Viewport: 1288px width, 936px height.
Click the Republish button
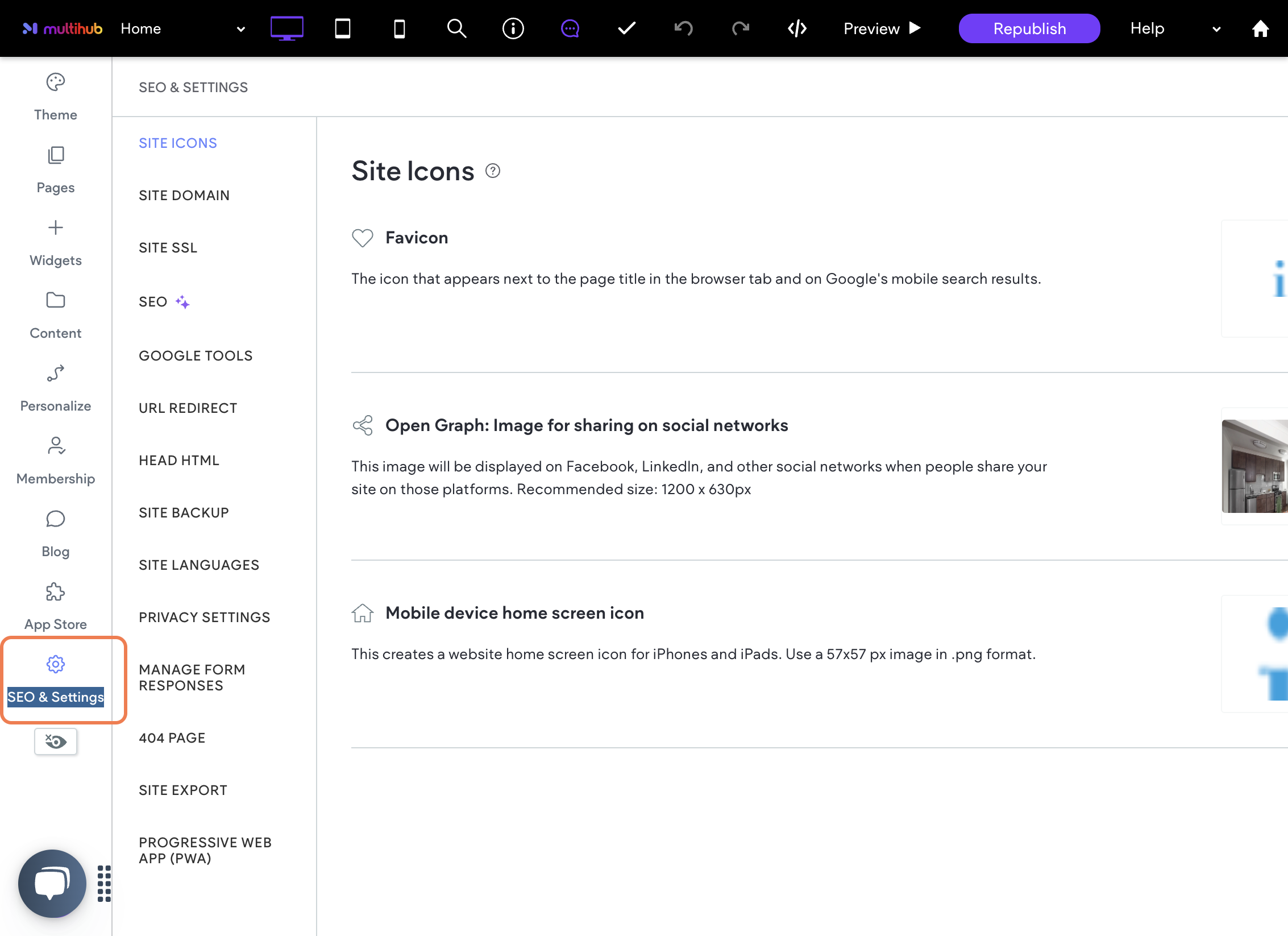pyautogui.click(x=1029, y=28)
